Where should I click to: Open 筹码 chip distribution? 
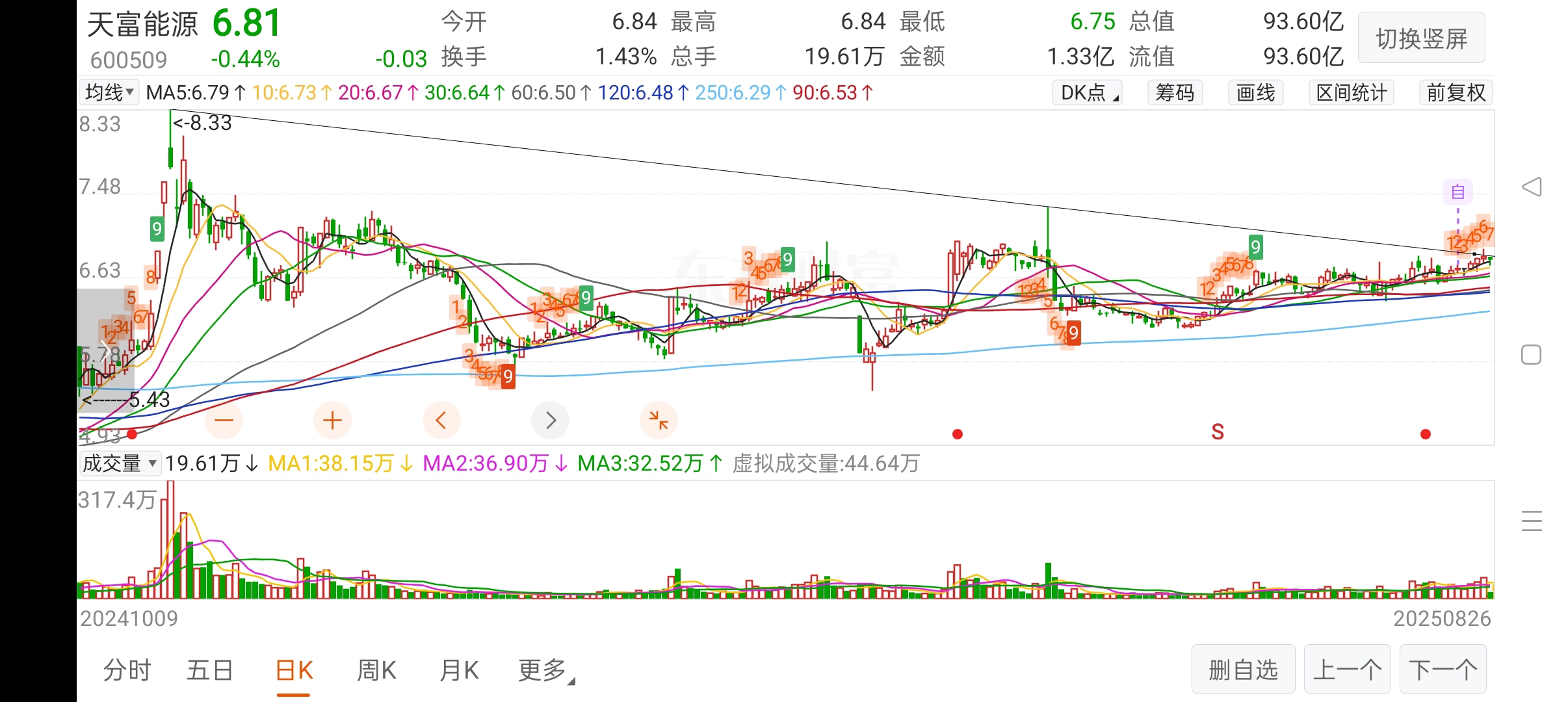pos(1175,92)
